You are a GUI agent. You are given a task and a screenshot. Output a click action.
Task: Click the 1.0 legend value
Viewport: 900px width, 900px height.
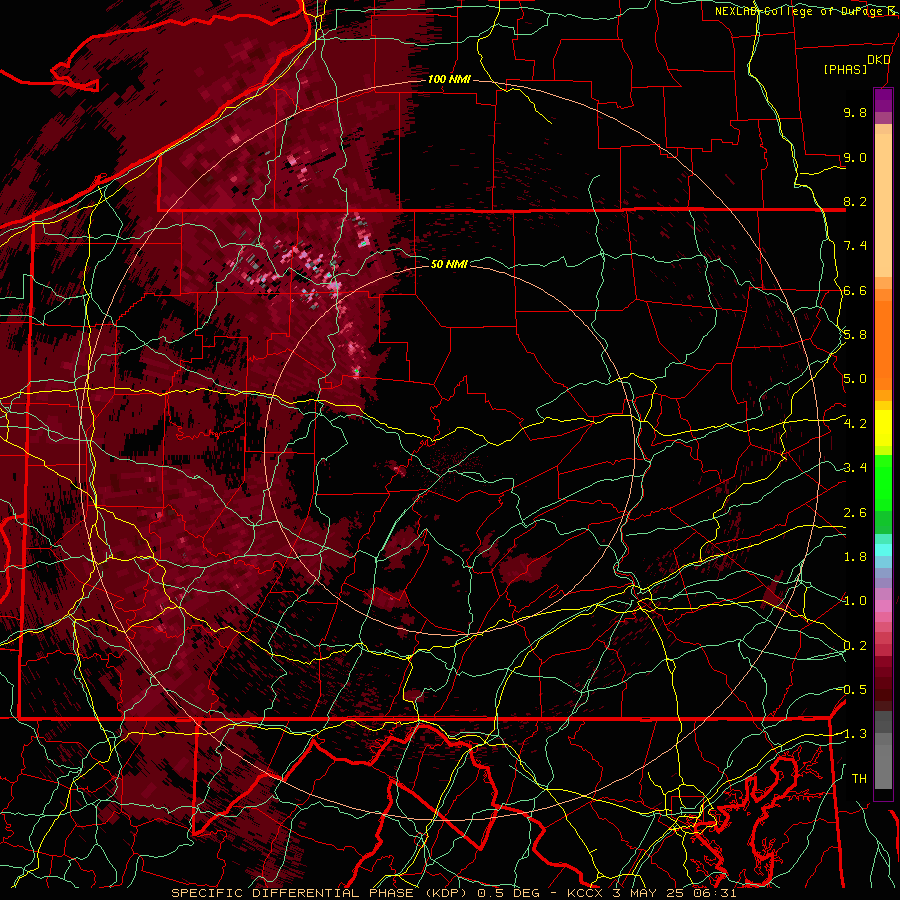point(855,601)
